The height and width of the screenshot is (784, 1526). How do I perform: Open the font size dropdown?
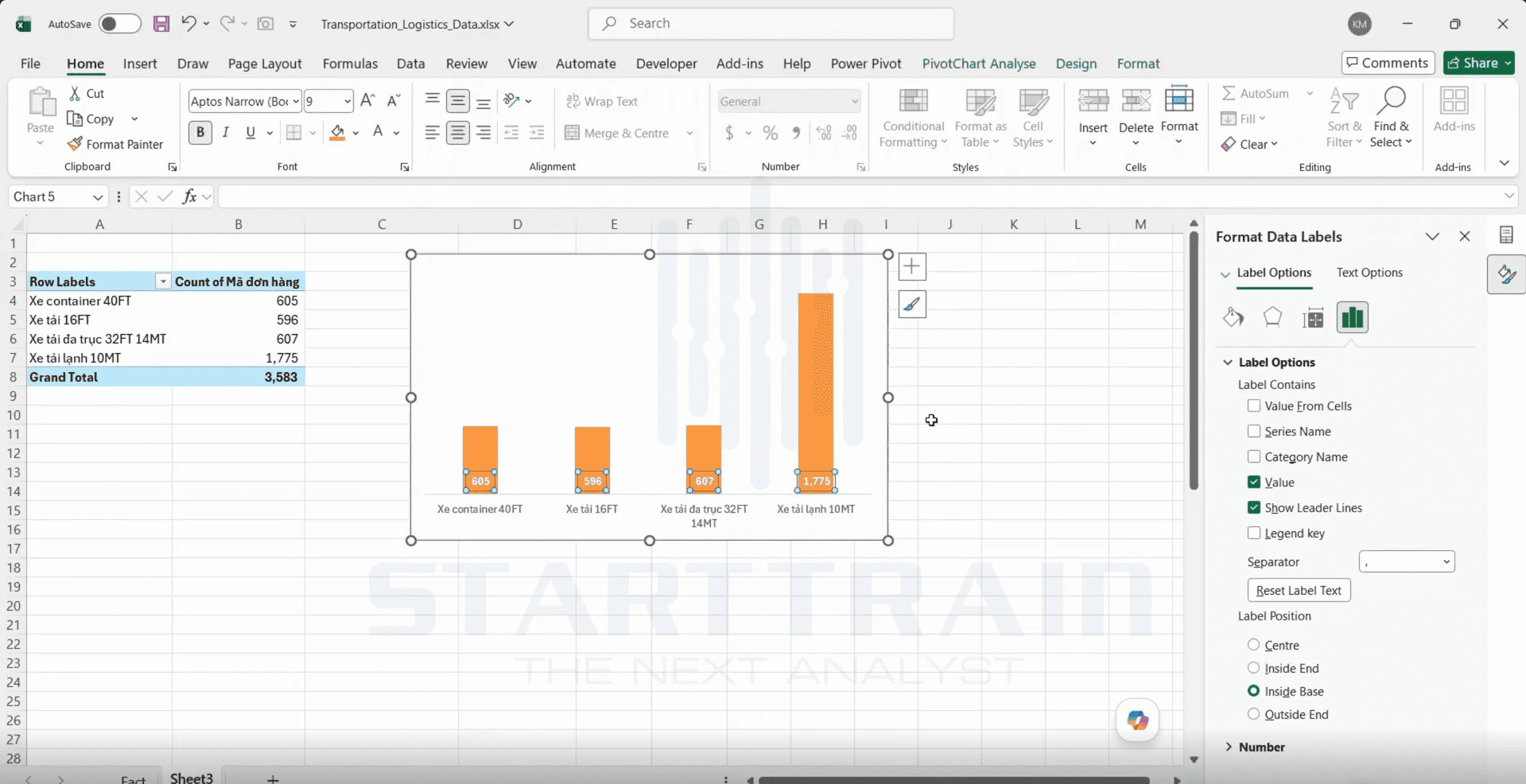[348, 101]
